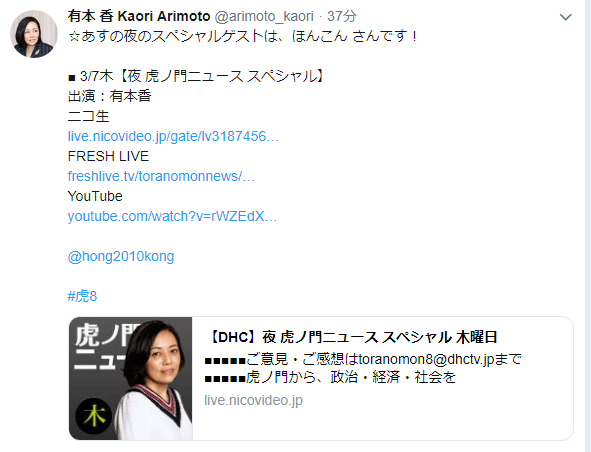591x452 pixels.
Task: Click the tweet line announcing ほんこん guest
Action: (243, 36)
